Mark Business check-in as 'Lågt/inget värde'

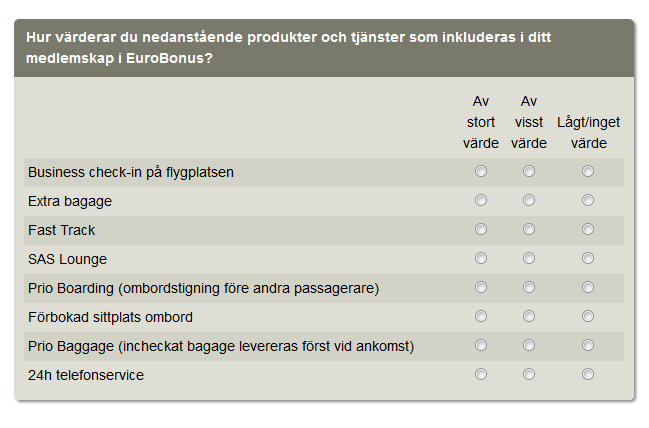(588, 171)
